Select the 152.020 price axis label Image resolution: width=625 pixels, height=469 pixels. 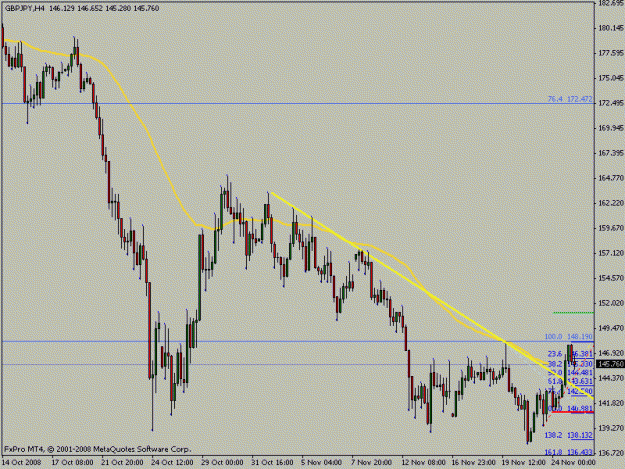(611, 303)
